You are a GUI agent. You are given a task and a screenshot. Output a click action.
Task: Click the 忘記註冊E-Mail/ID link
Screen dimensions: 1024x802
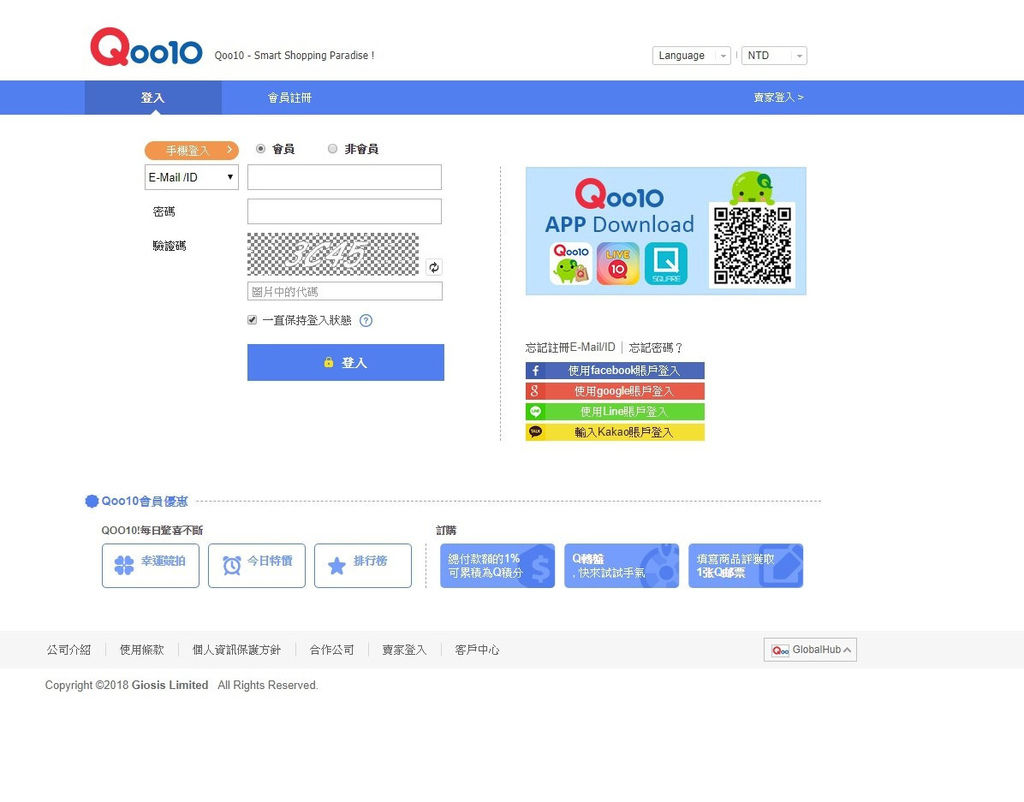click(570, 347)
